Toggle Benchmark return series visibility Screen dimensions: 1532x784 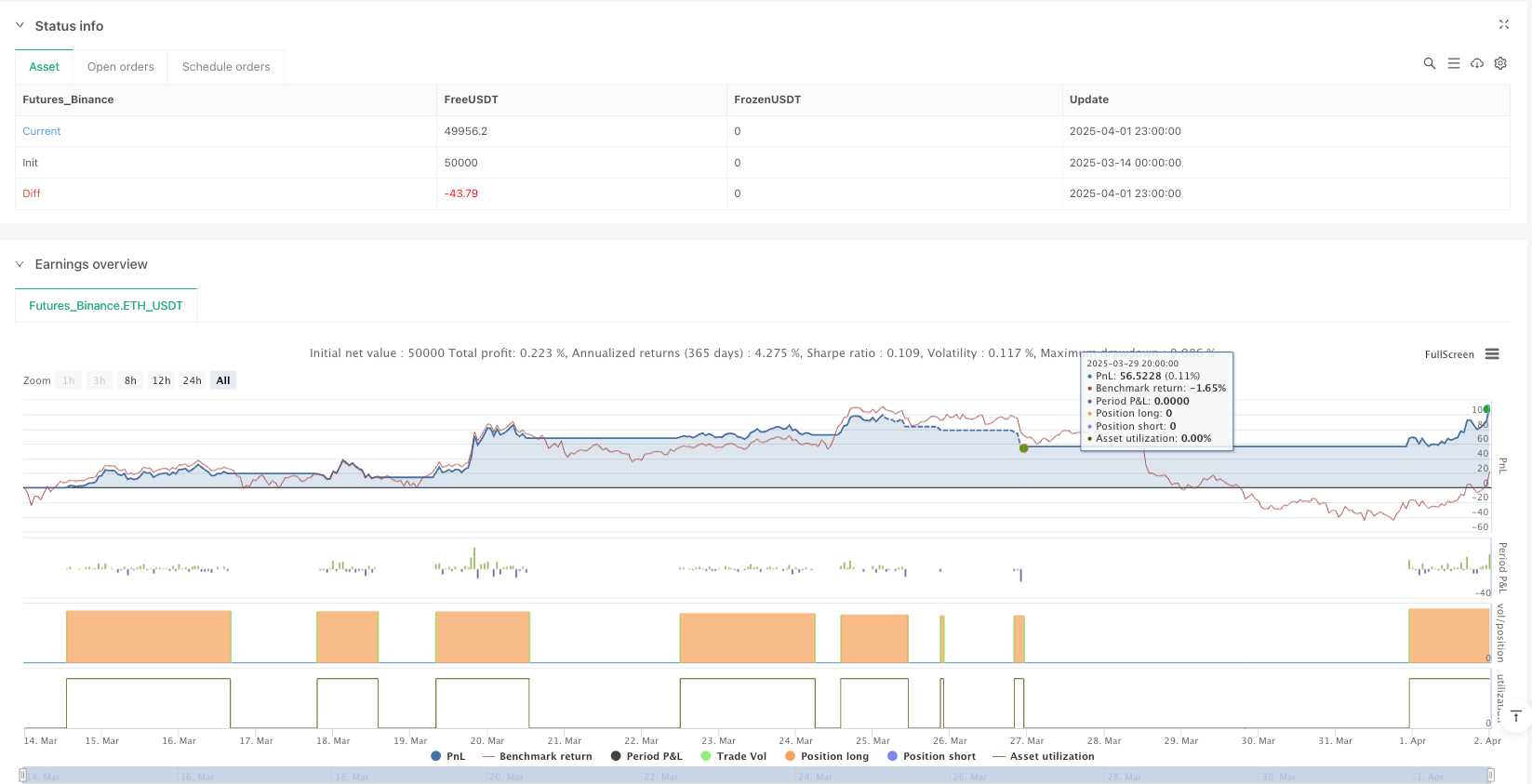tap(537, 756)
